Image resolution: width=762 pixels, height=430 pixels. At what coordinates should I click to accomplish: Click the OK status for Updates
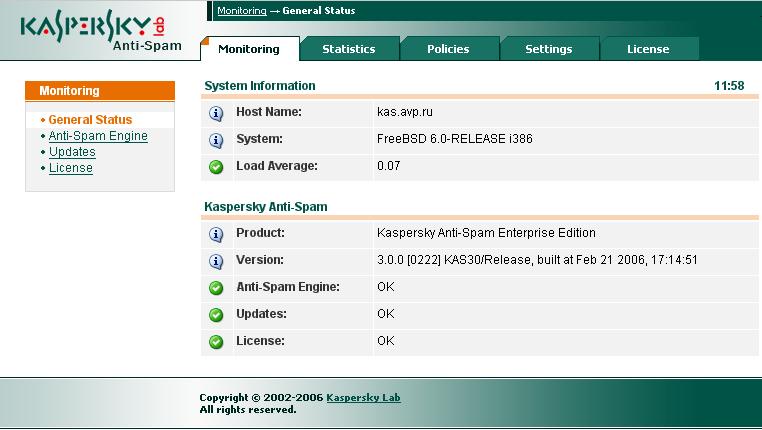pyautogui.click(x=386, y=313)
